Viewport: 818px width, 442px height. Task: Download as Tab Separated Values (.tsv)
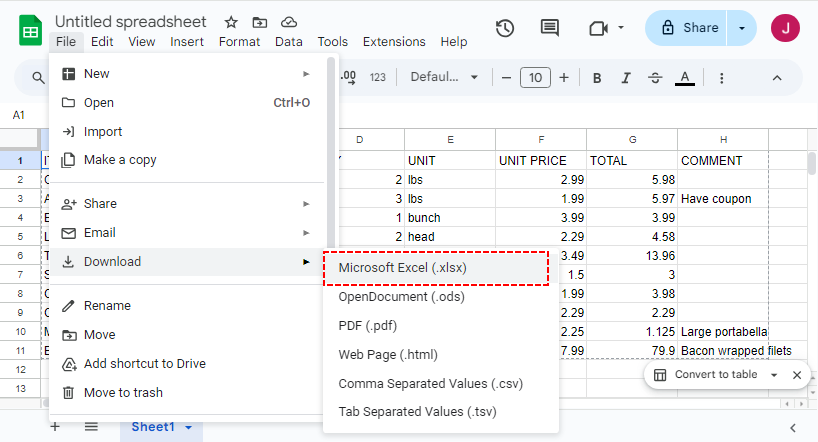tap(441, 412)
